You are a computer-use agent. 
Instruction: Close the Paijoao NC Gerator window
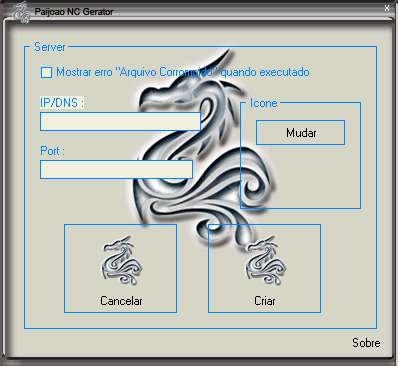pos(387,8)
